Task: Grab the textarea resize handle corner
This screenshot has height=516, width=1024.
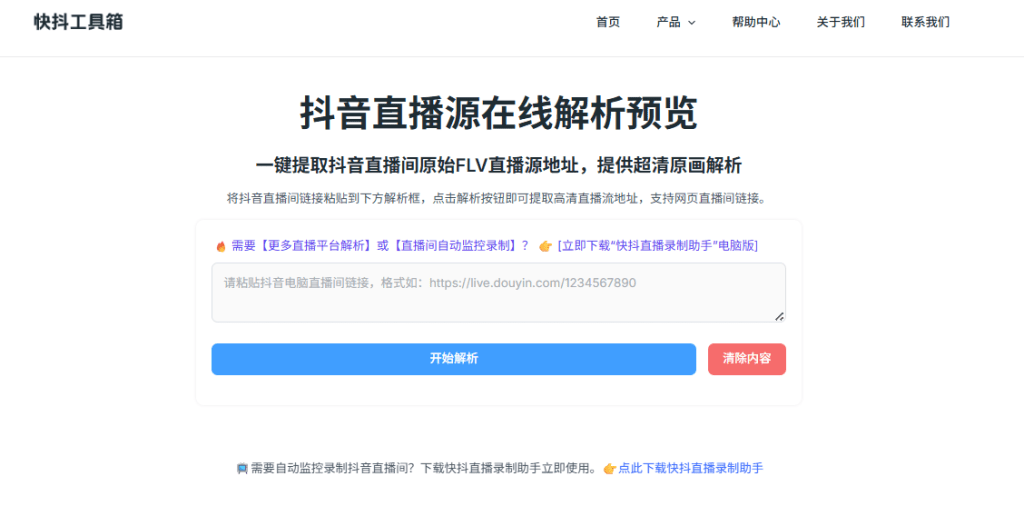Action: coord(779,316)
